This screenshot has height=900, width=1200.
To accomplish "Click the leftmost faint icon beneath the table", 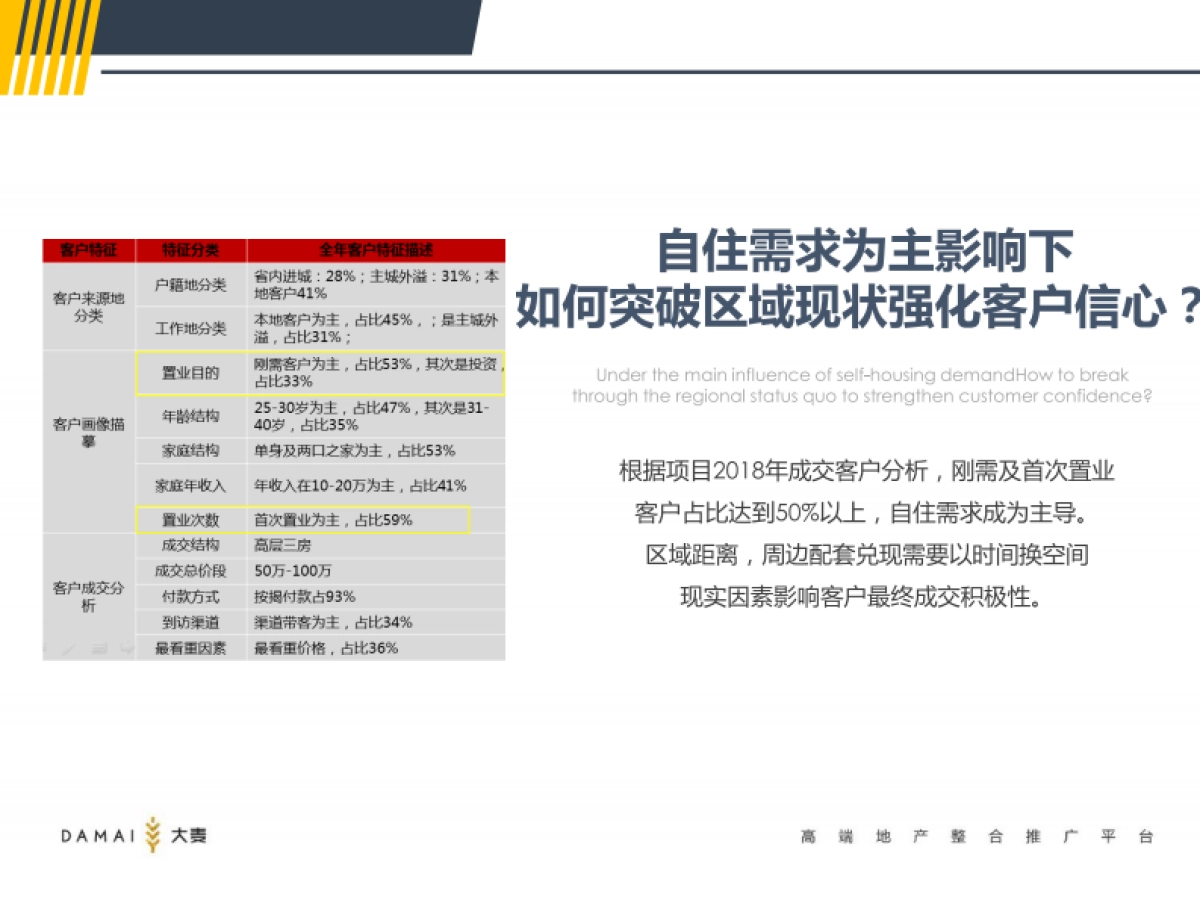I will tap(42, 648).
